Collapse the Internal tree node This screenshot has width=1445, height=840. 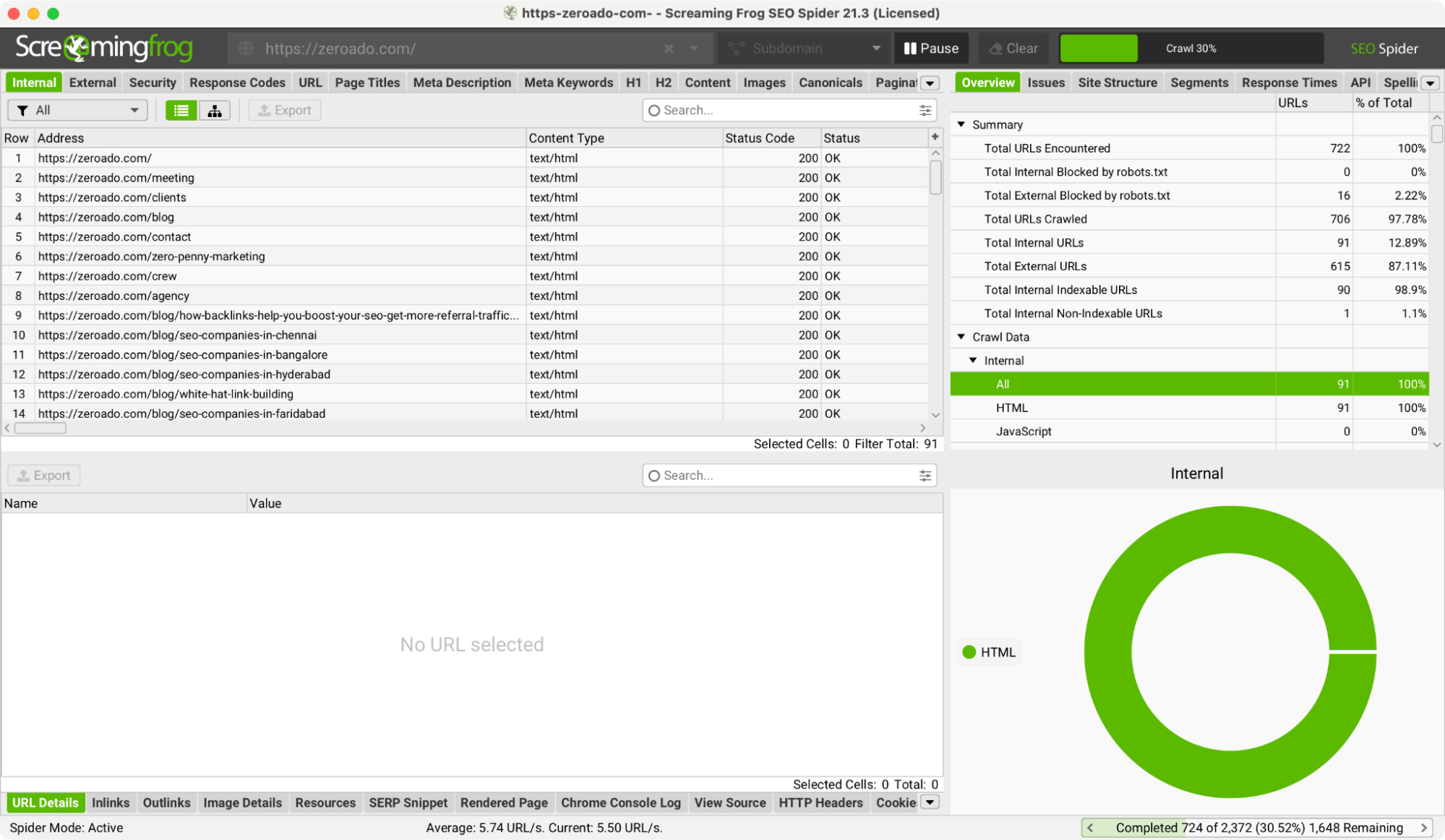(973, 360)
